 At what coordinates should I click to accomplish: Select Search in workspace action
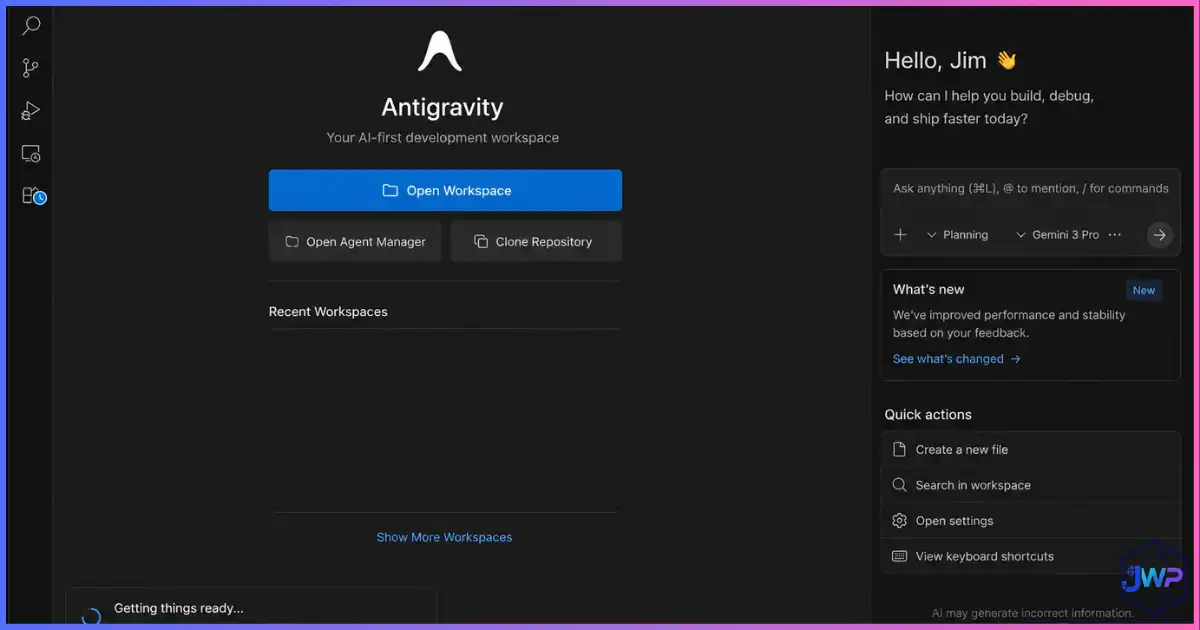click(x=1031, y=485)
